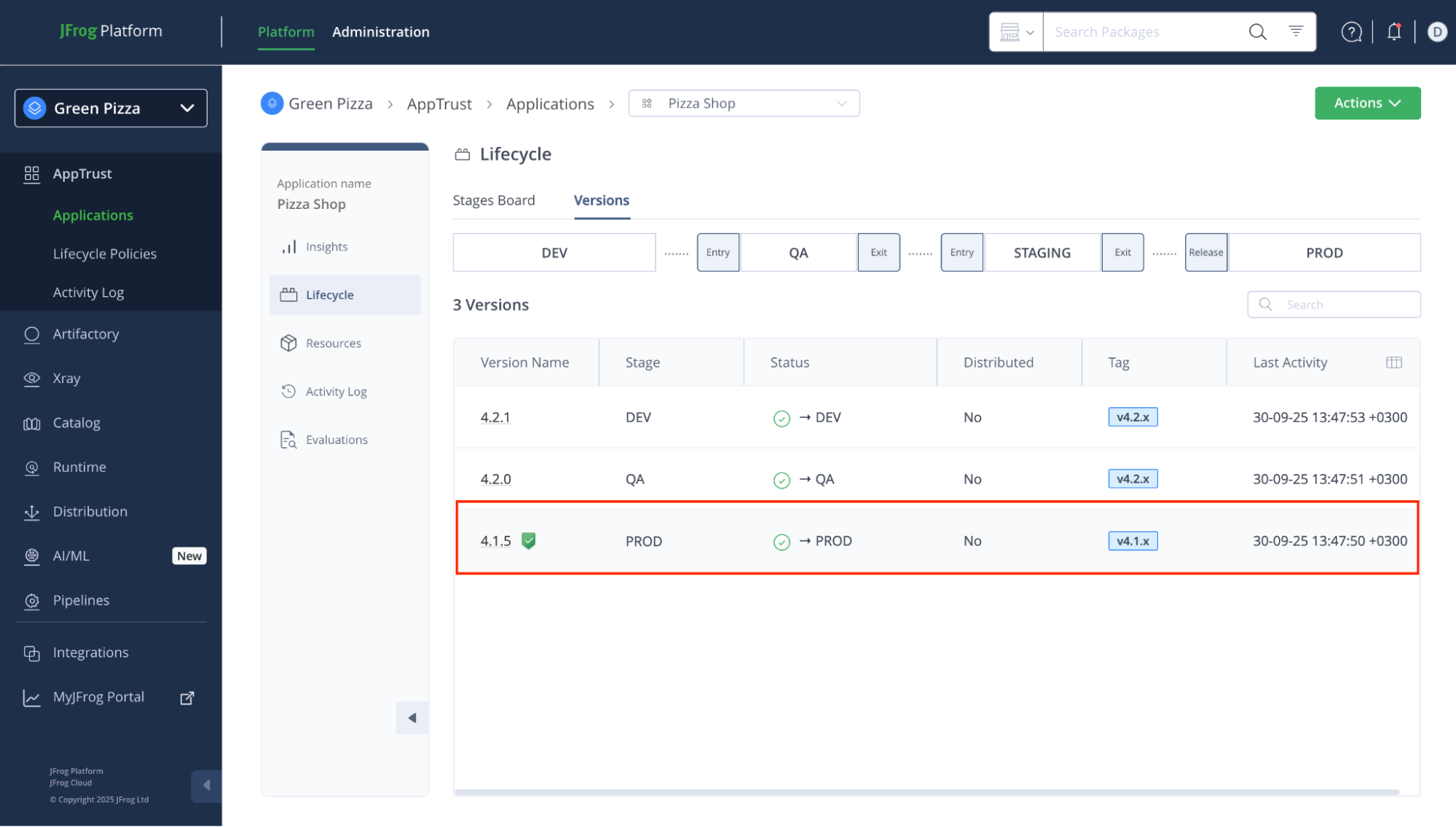
Task: Toggle the PROD Release gate
Action: point(1205,253)
